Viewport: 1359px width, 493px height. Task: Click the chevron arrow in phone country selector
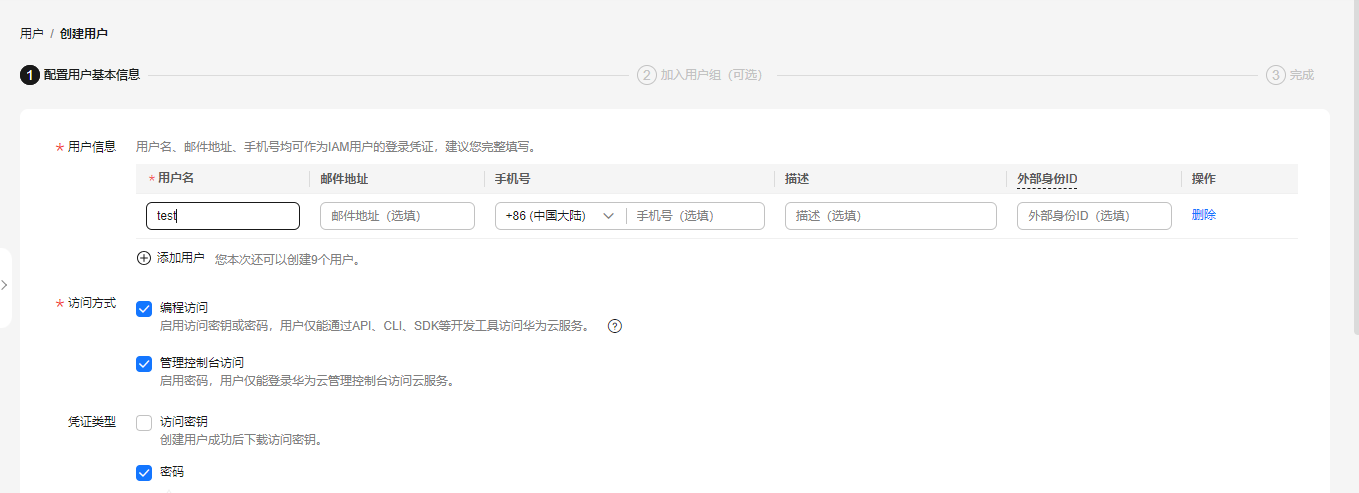tap(608, 216)
